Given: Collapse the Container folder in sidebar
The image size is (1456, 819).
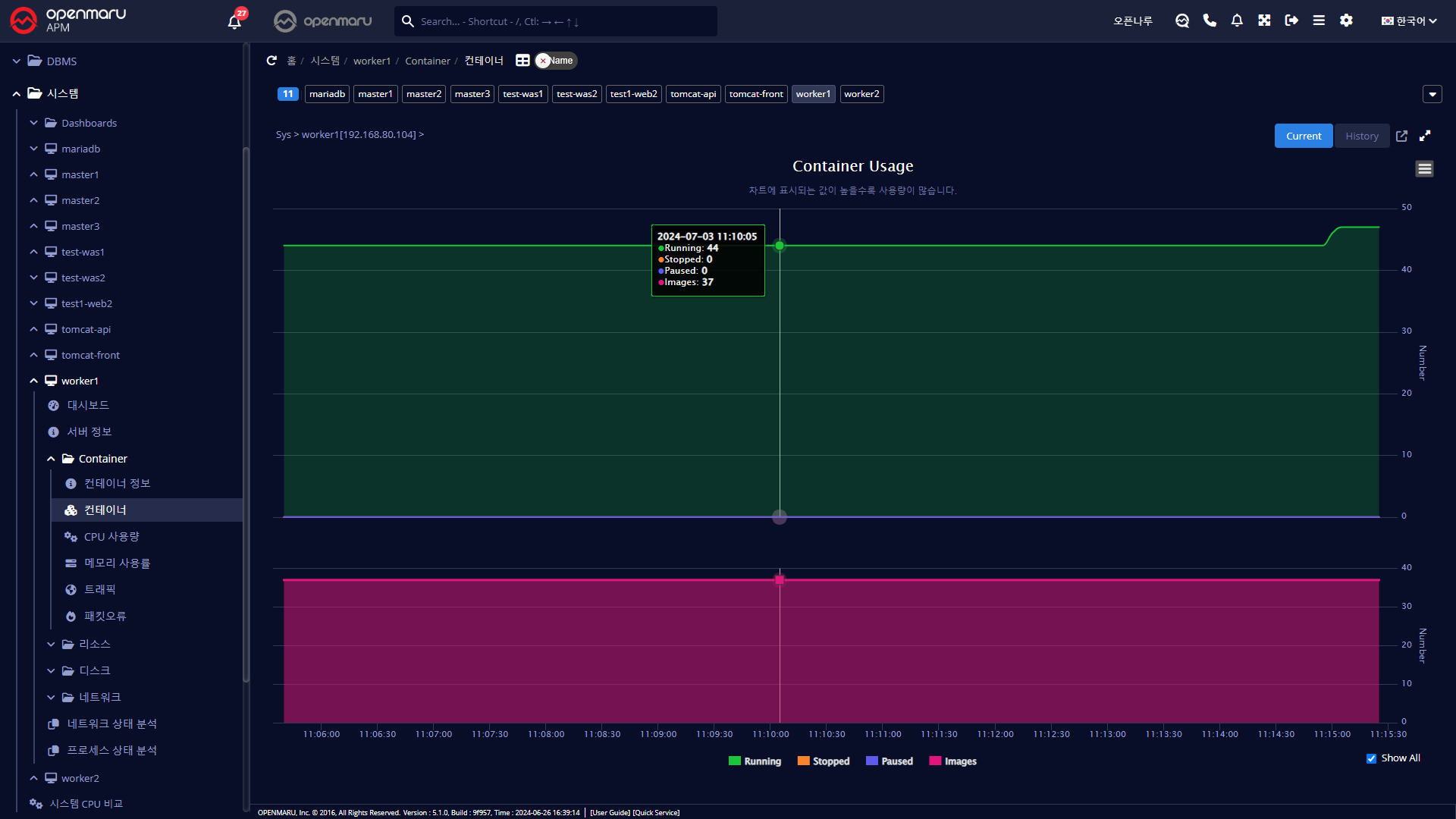Looking at the screenshot, I should coord(51,459).
